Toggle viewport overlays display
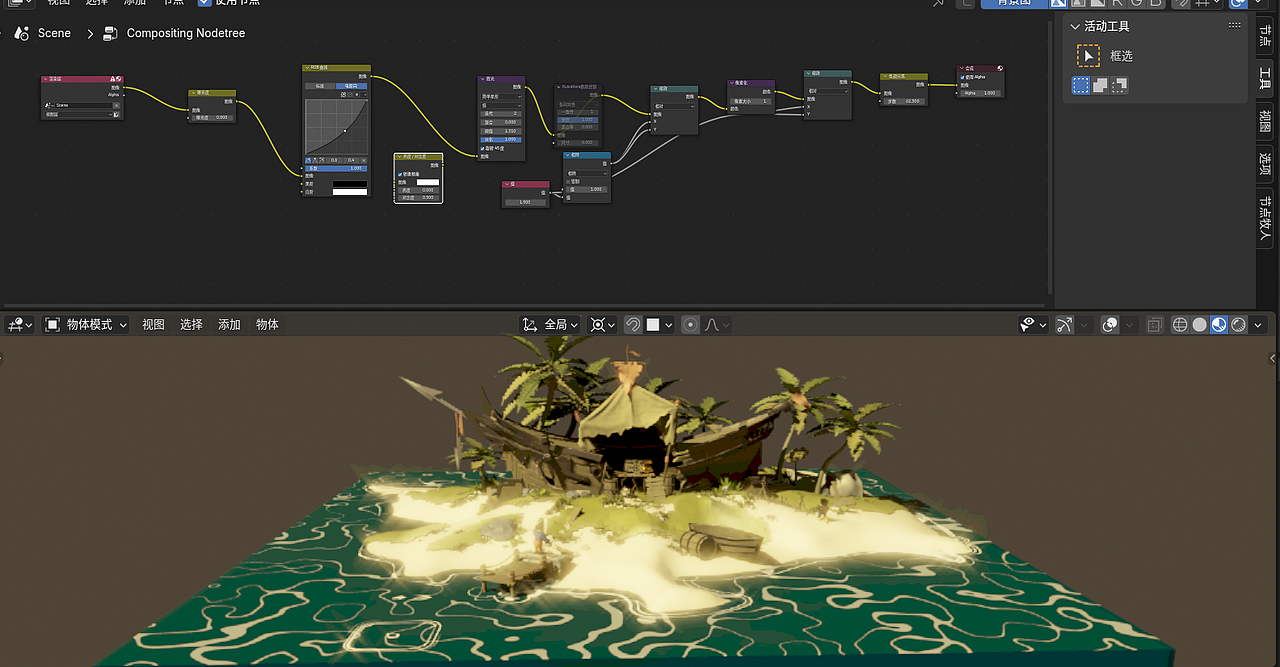Viewport: 1280px width, 667px height. tap(1110, 325)
